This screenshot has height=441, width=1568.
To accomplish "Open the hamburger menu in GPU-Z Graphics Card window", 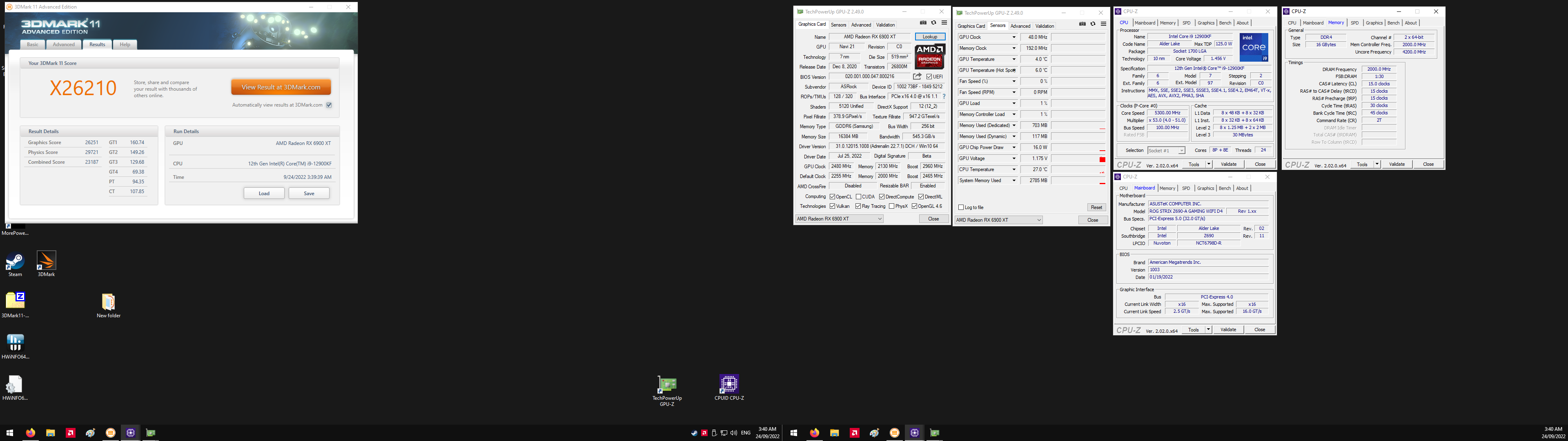I will 944,23.
